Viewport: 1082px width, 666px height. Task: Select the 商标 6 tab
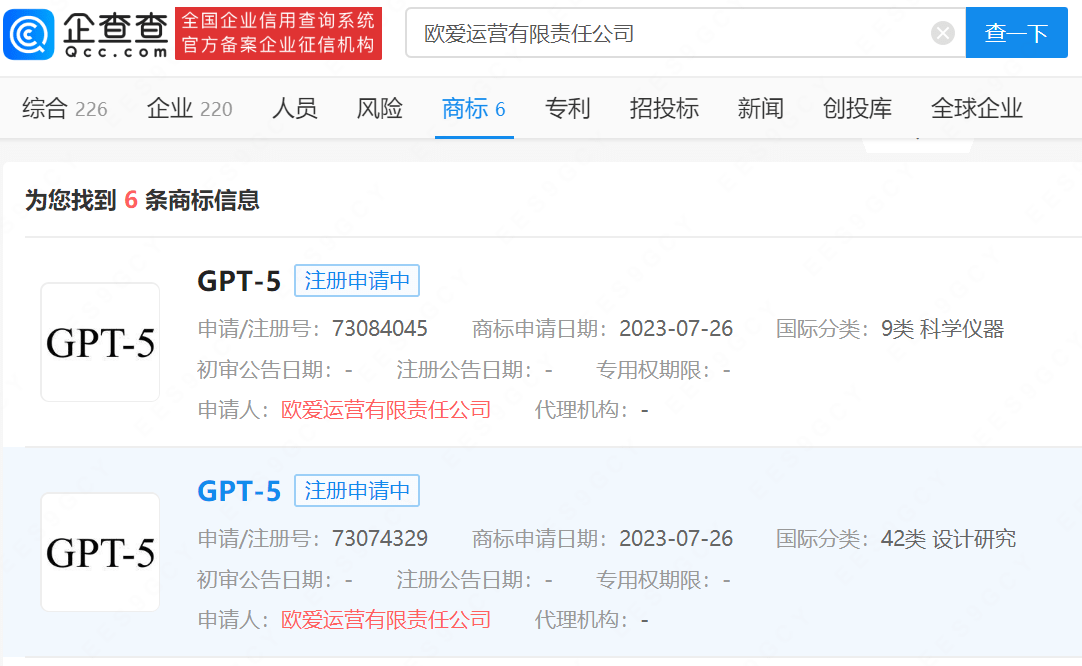[x=474, y=108]
